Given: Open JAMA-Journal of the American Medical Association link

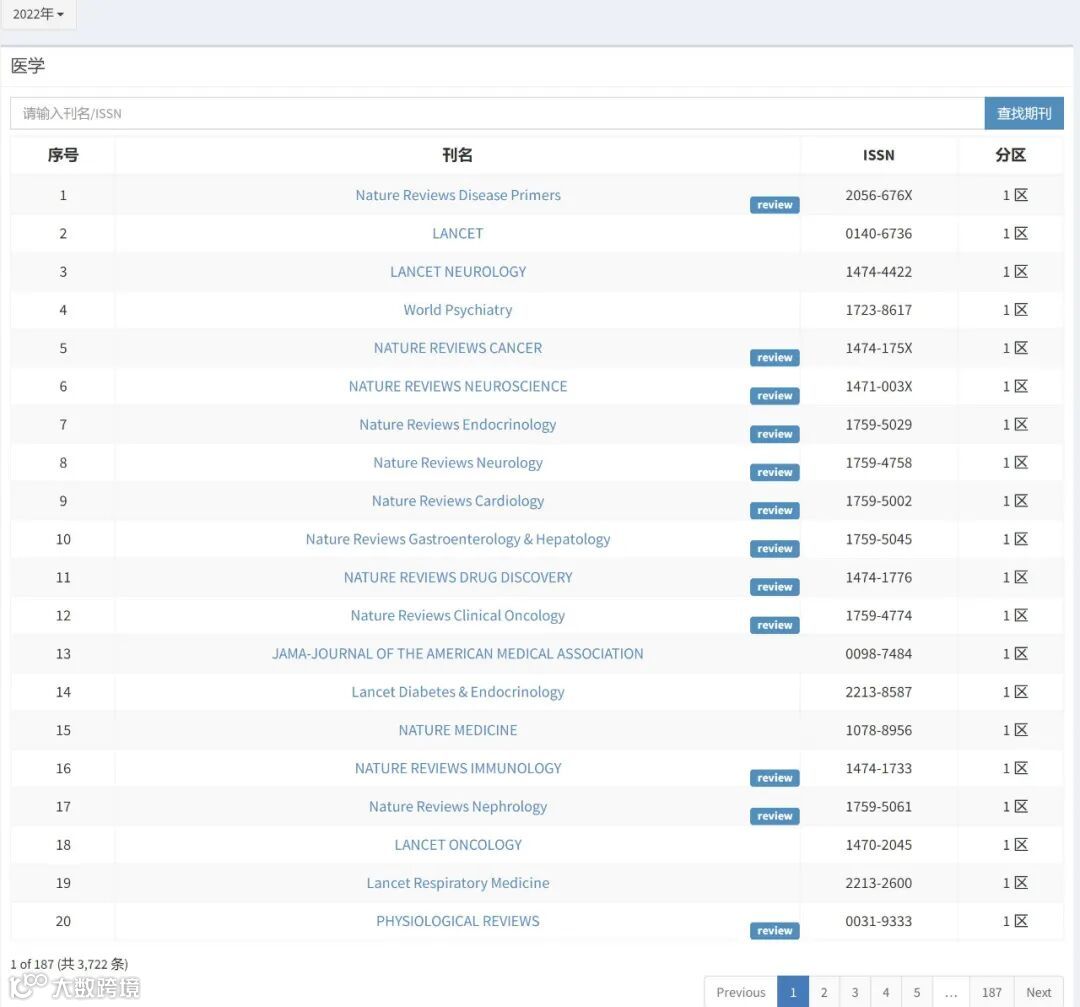Looking at the screenshot, I should (x=457, y=654).
